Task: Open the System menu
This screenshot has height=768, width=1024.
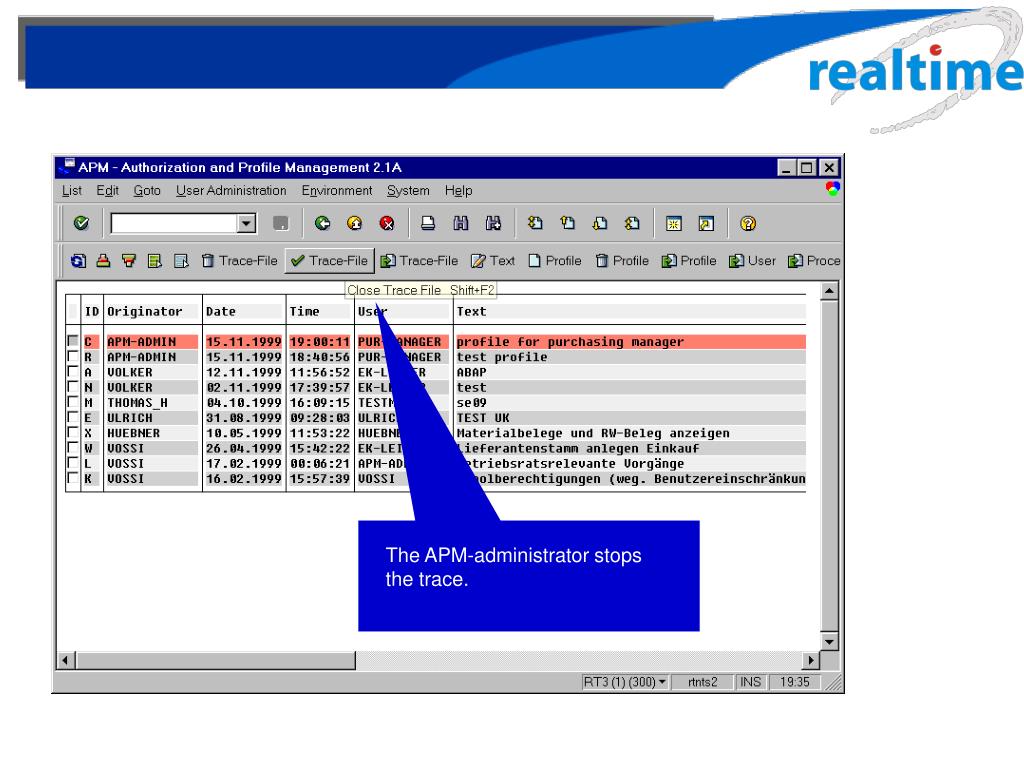Action: (408, 191)
